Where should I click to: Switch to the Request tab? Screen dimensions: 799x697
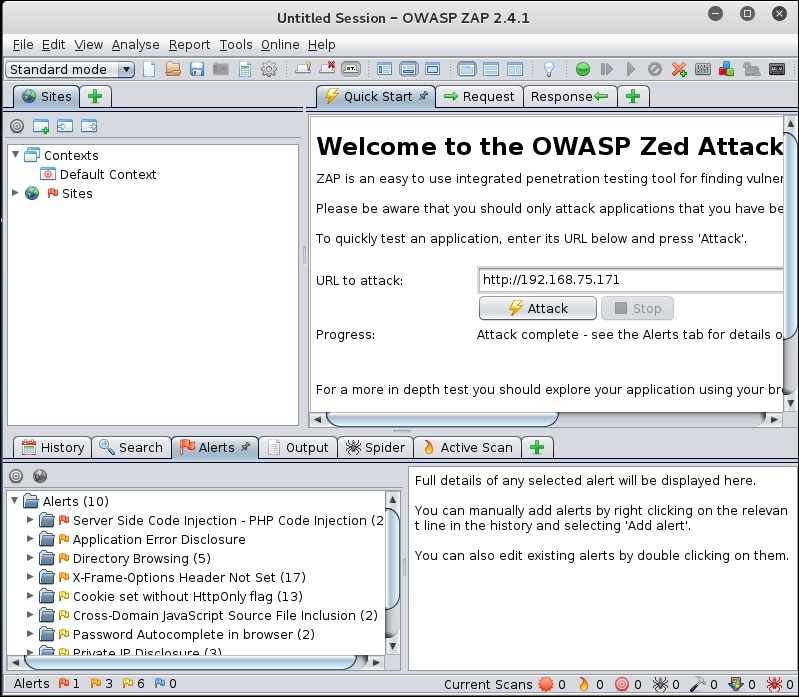point(479,96)
